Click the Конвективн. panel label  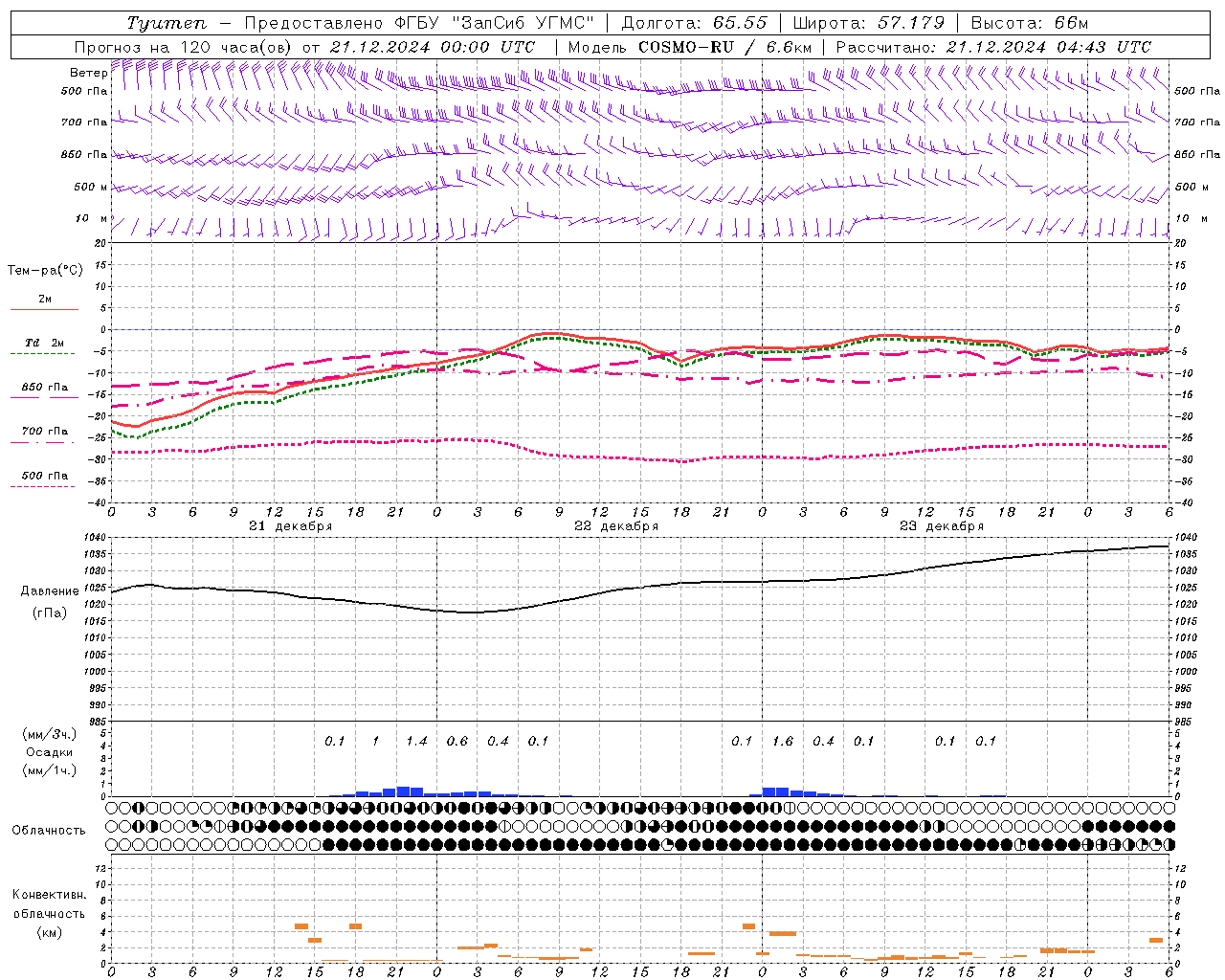coord(49,895)
